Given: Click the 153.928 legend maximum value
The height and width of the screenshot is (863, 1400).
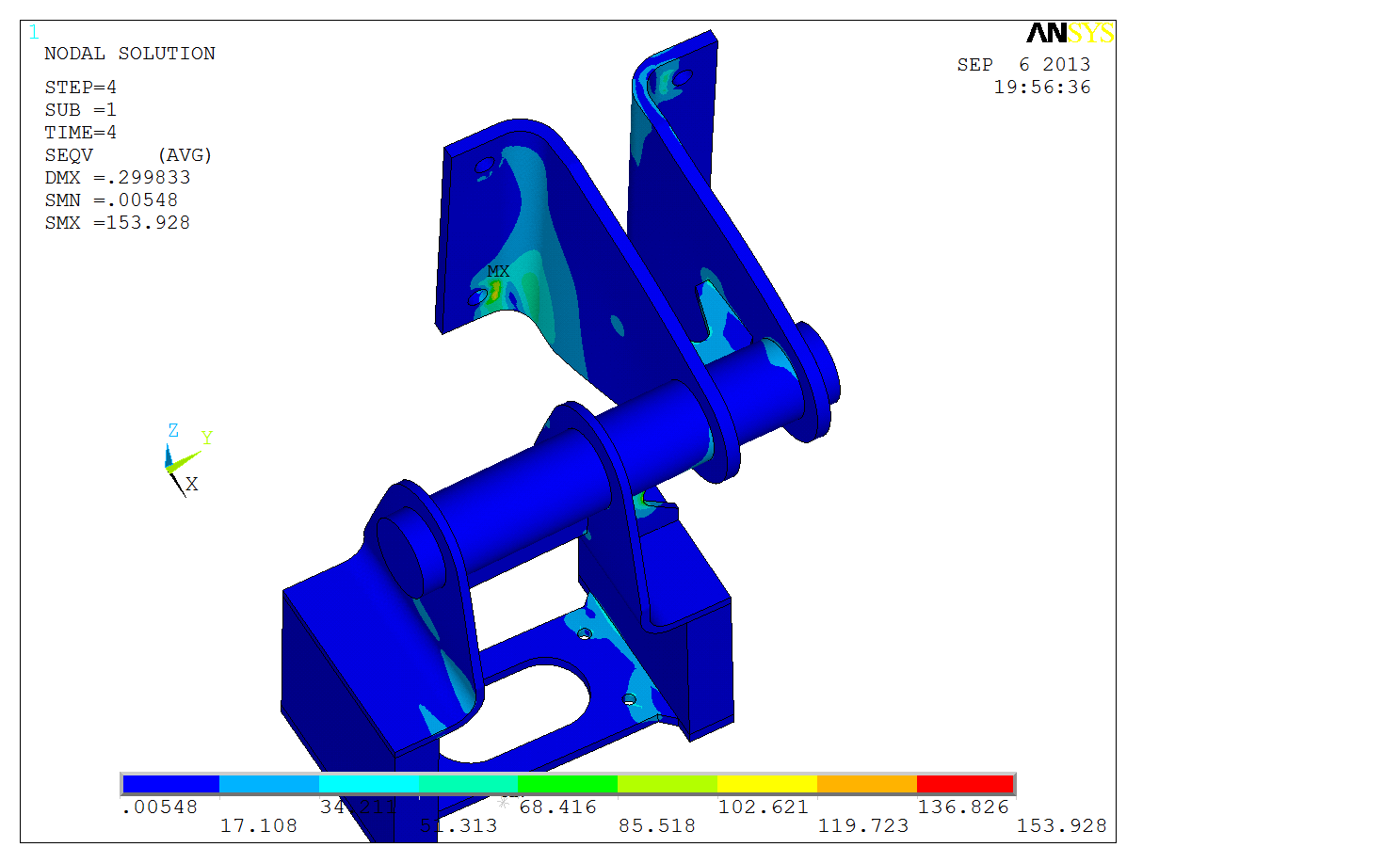Looking at the screenshot, I should coord(1062,826).
